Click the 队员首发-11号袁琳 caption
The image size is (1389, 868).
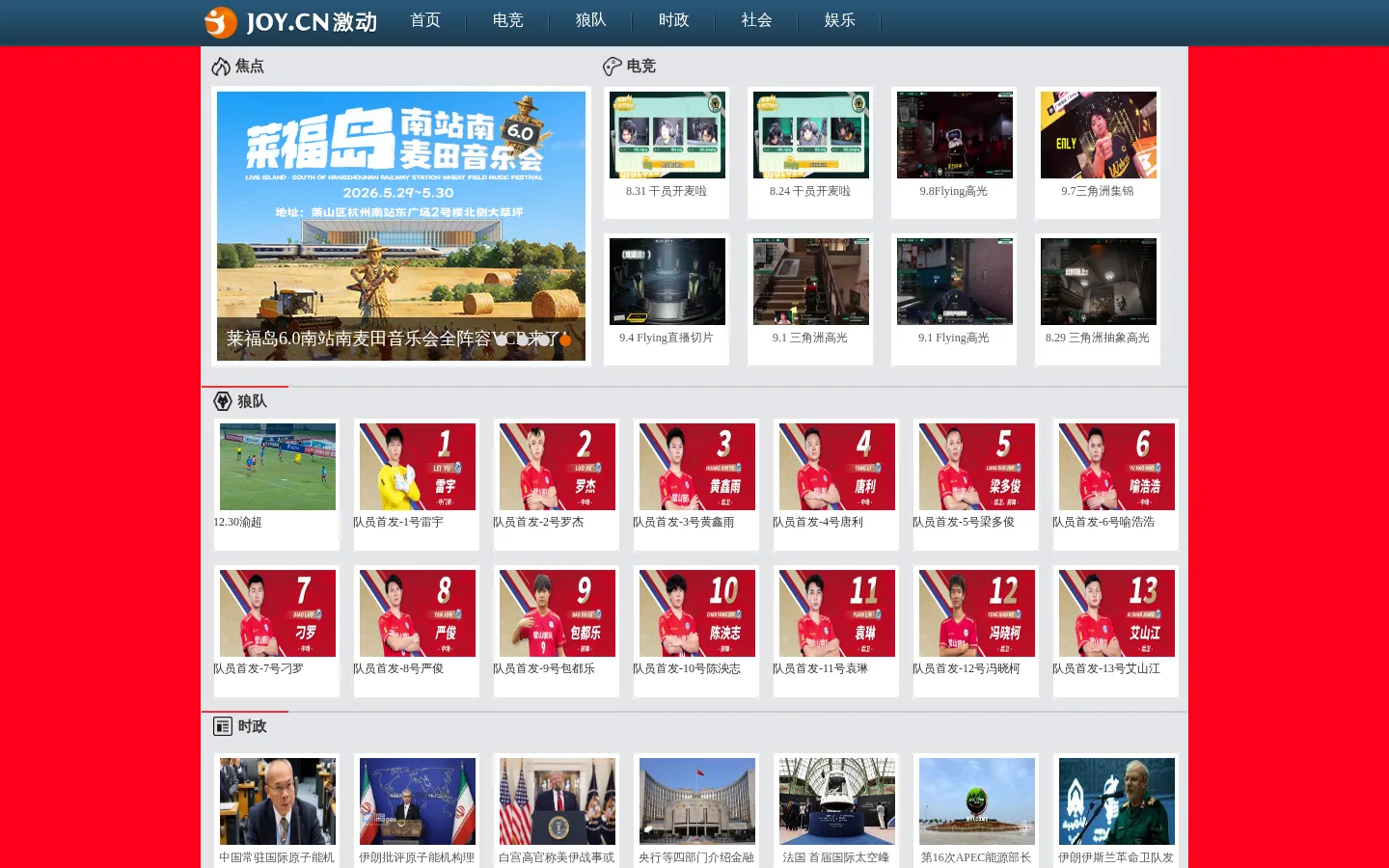coord(820,668)
